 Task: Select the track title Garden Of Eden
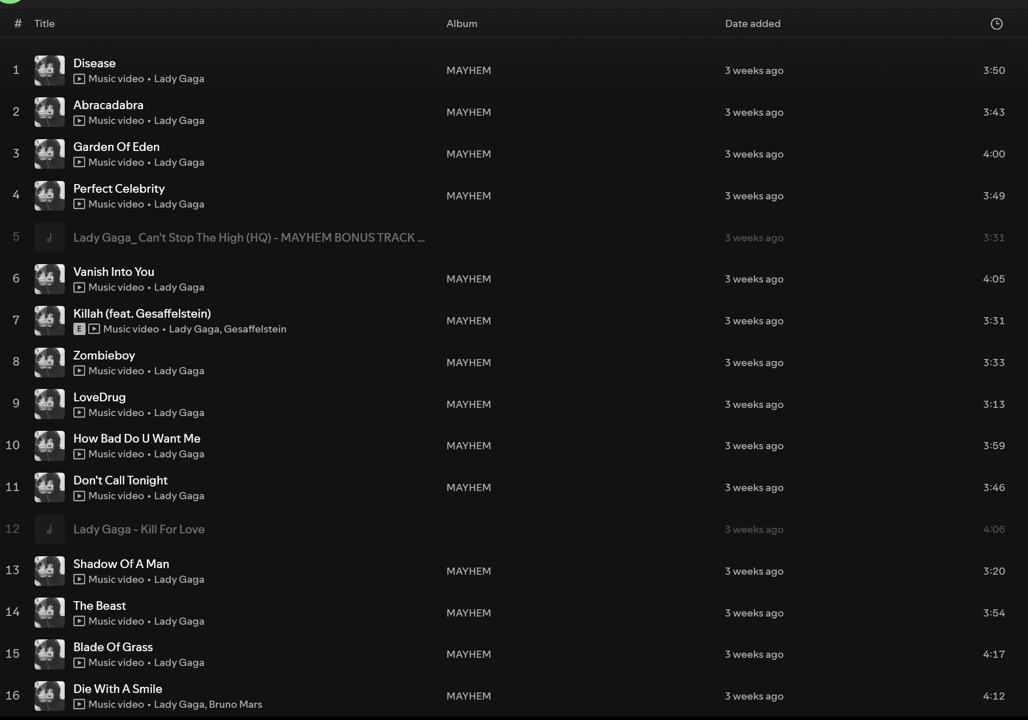(116, 147)
